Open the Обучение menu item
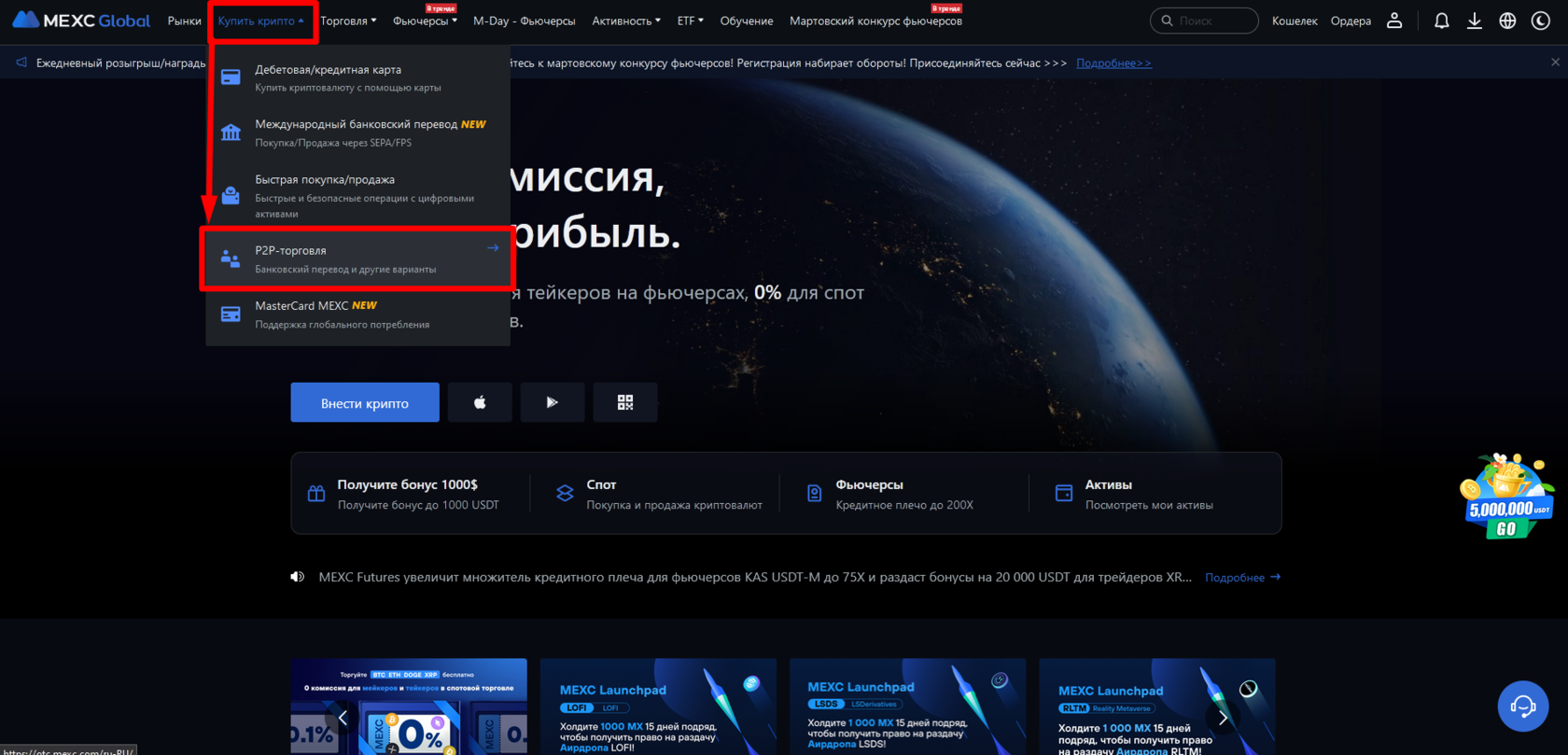Screen dimensions: 1568x755 pos(747,21)
